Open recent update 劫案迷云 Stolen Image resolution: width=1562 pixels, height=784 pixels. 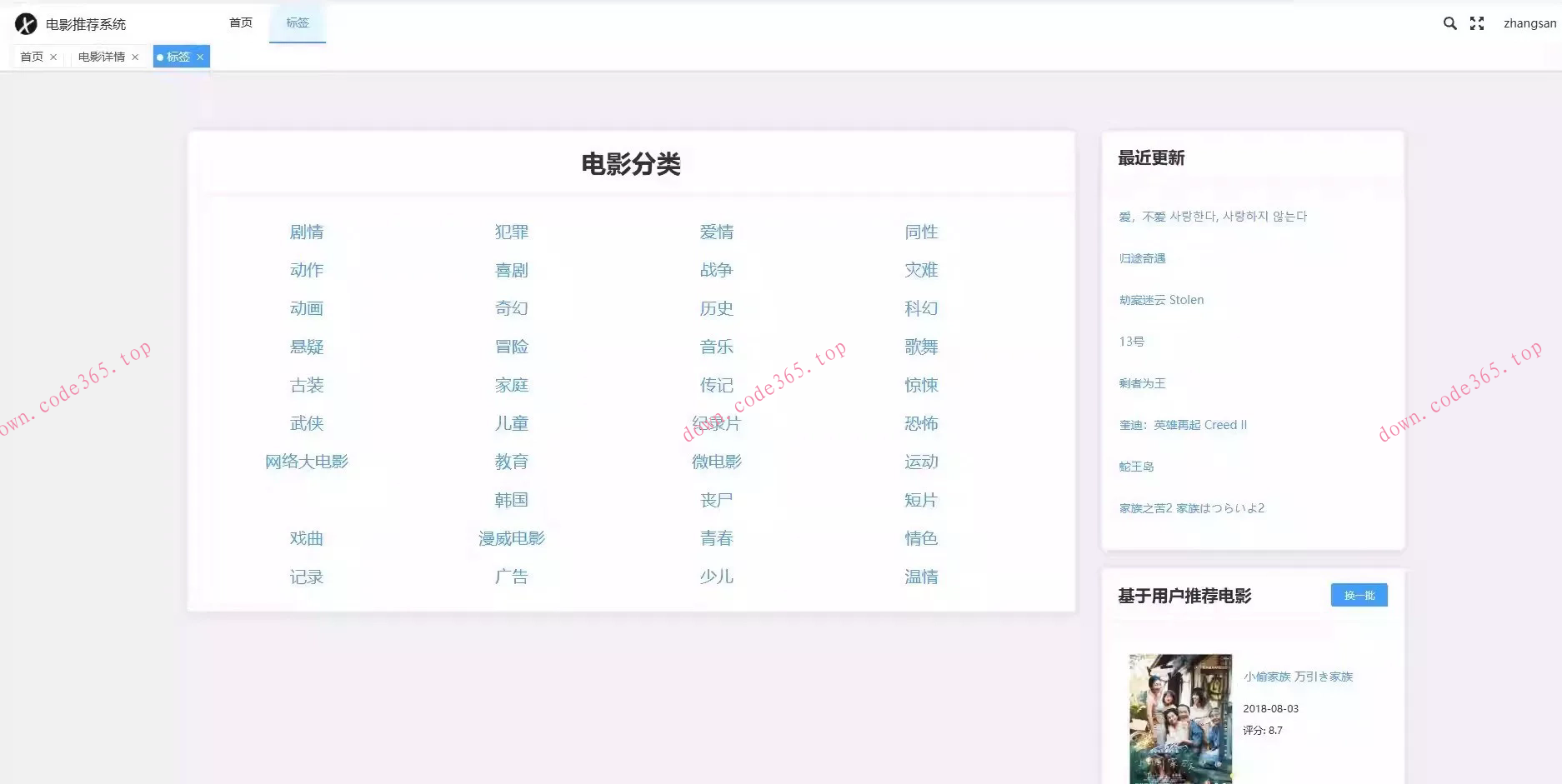[x=1162, y=300]
